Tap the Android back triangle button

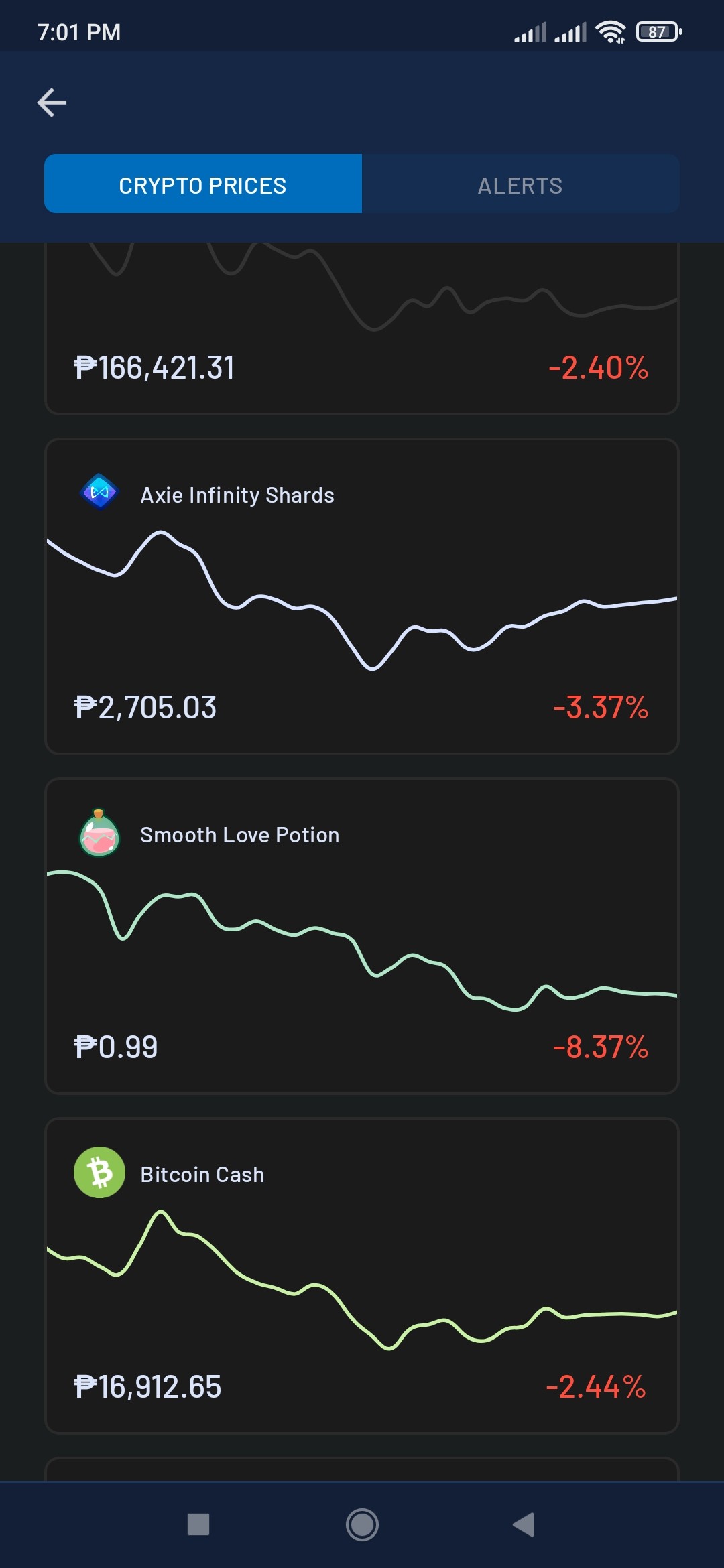(524, 1524)
